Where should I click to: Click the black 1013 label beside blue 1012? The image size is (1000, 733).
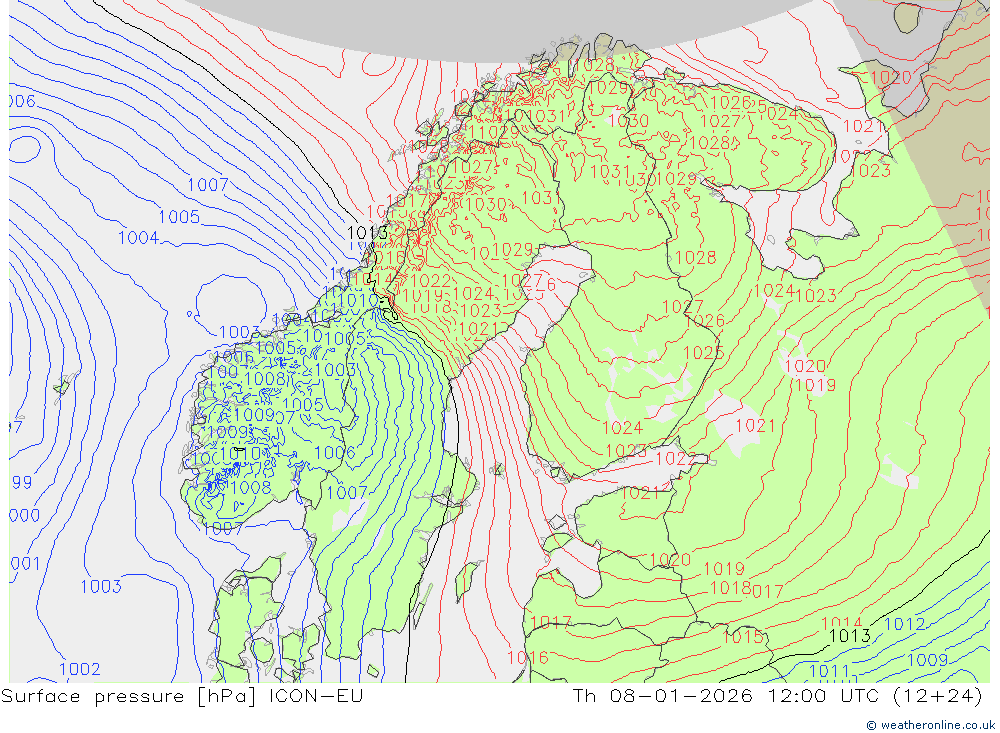coord(849,635)
